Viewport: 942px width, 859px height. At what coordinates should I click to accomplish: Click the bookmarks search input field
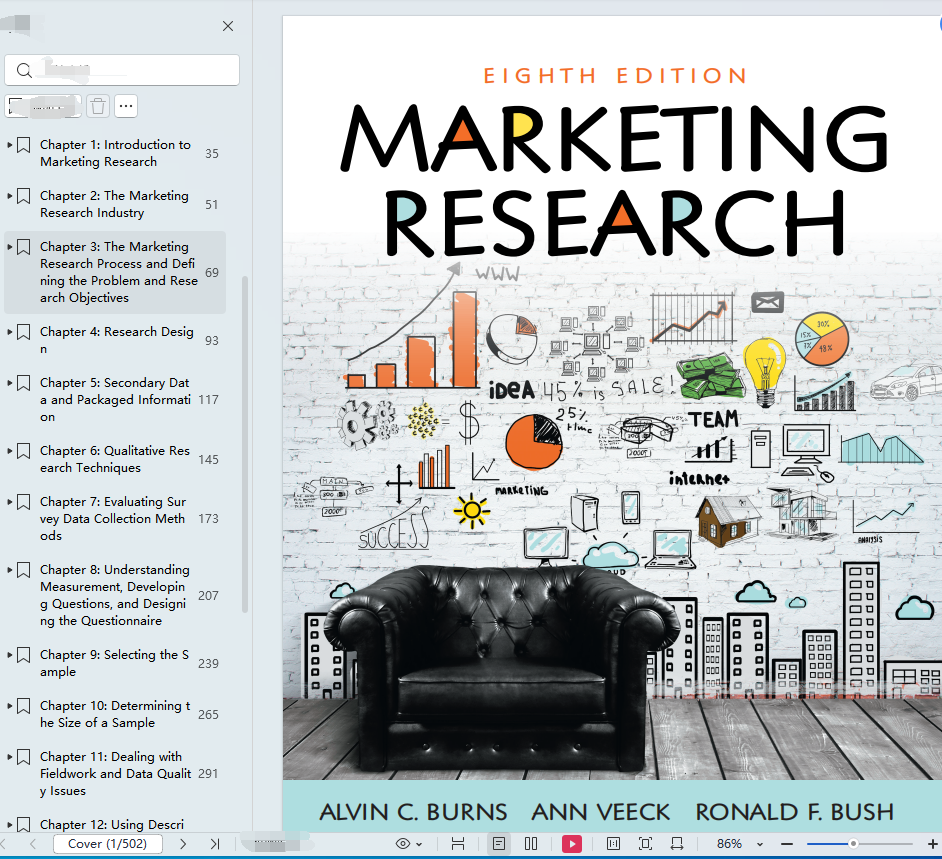tap(122, 70)
